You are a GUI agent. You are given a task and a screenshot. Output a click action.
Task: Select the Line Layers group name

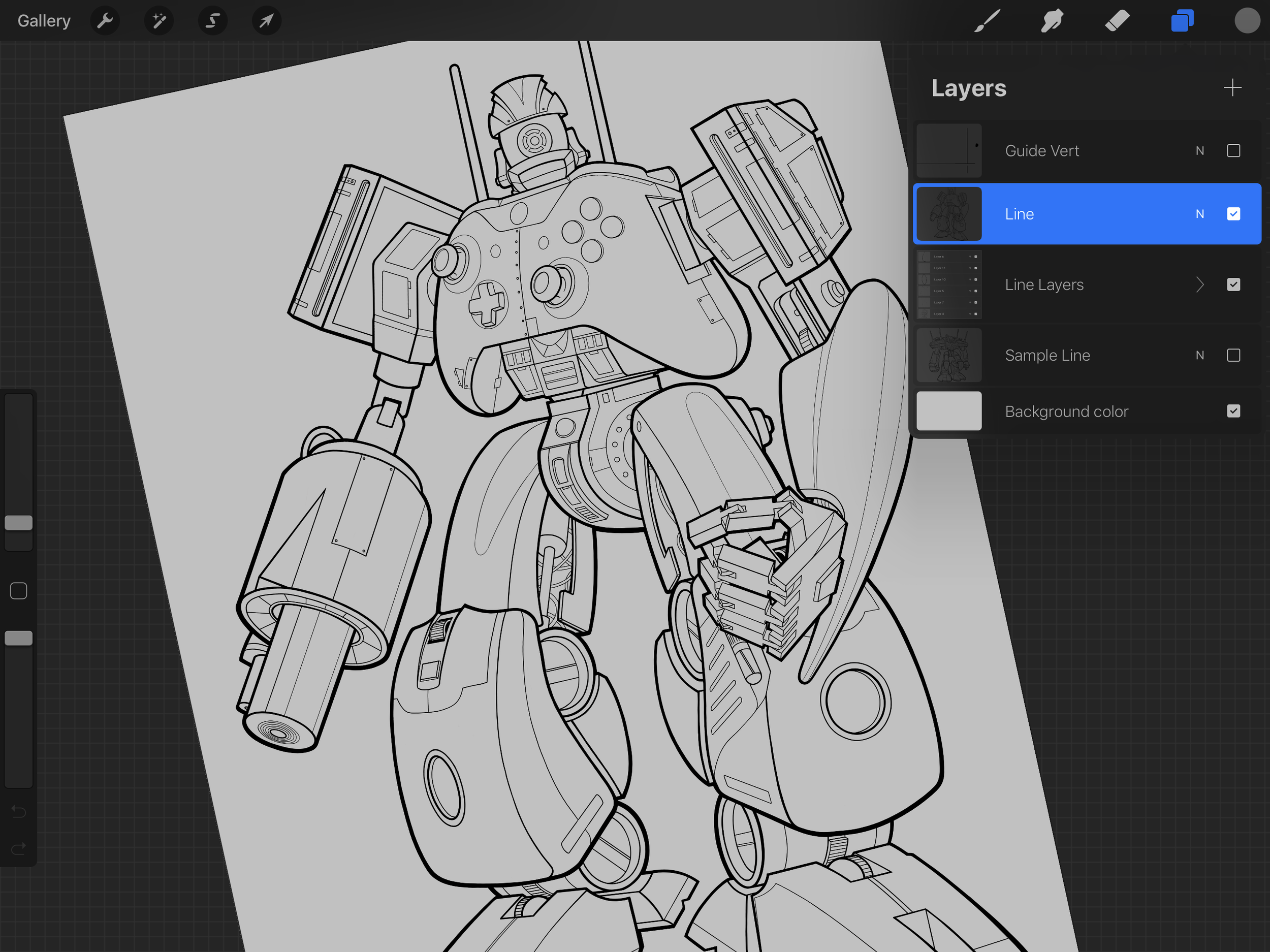coord(1044,285)
